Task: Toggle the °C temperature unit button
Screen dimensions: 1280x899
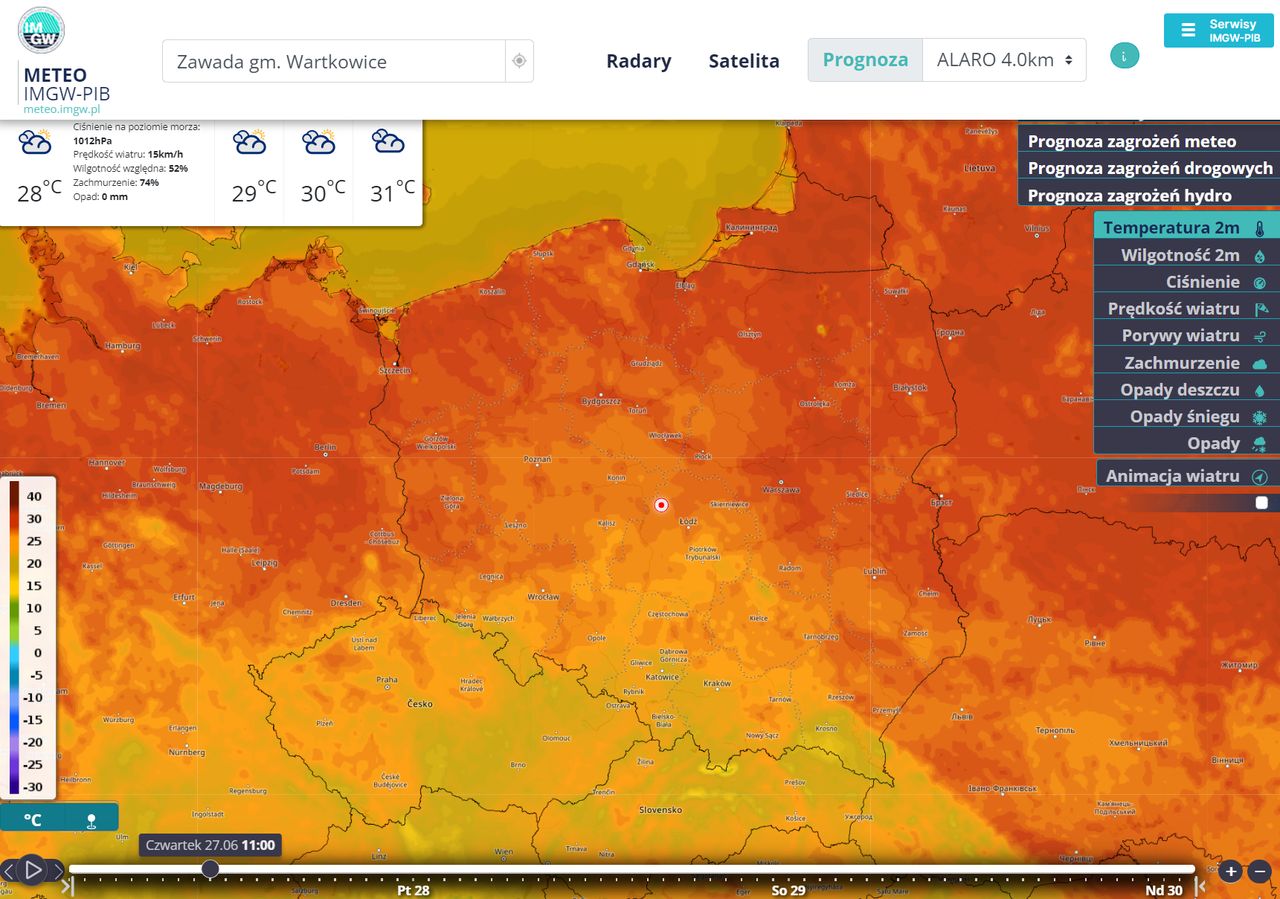Action: 33,820
